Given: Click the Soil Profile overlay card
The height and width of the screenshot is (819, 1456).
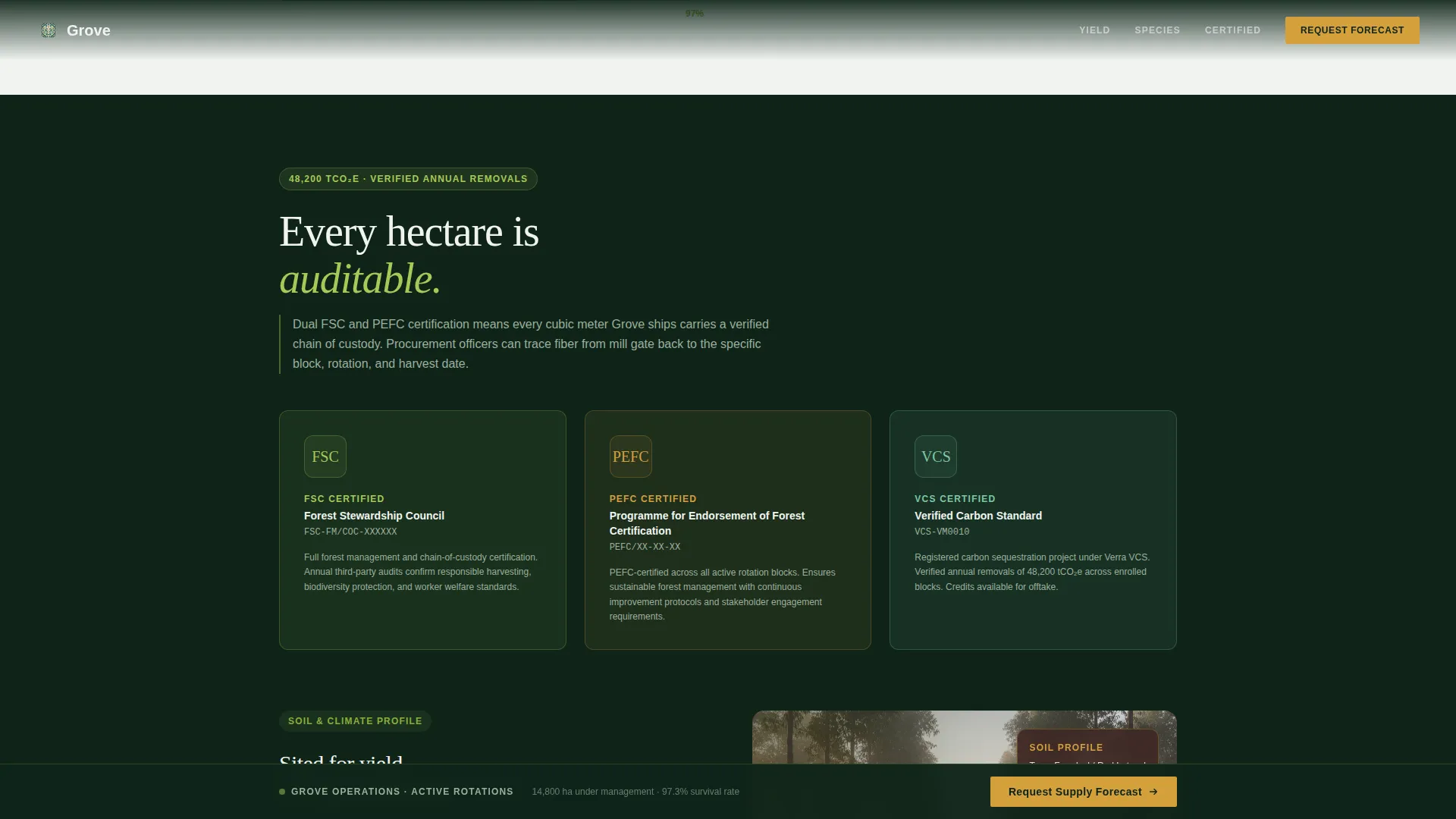Looking at the screenshot, I should (1087, 747).
